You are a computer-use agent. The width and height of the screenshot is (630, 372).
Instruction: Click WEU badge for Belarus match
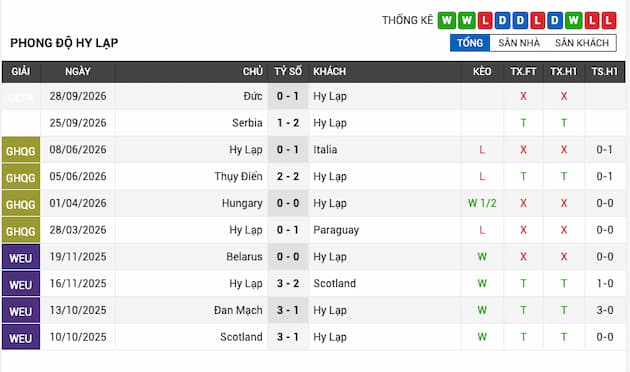point(20,258)
